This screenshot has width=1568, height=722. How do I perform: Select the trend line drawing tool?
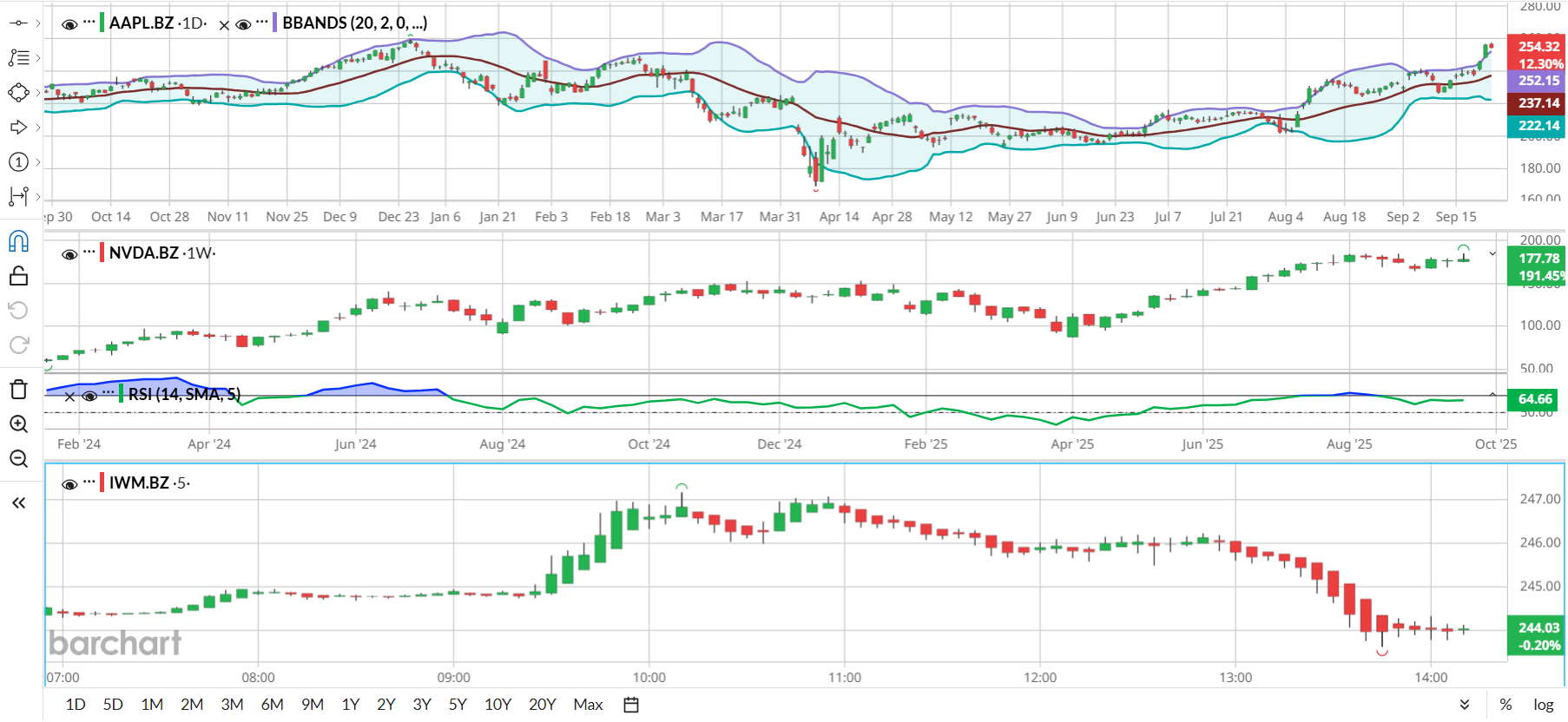coord(18,23)
